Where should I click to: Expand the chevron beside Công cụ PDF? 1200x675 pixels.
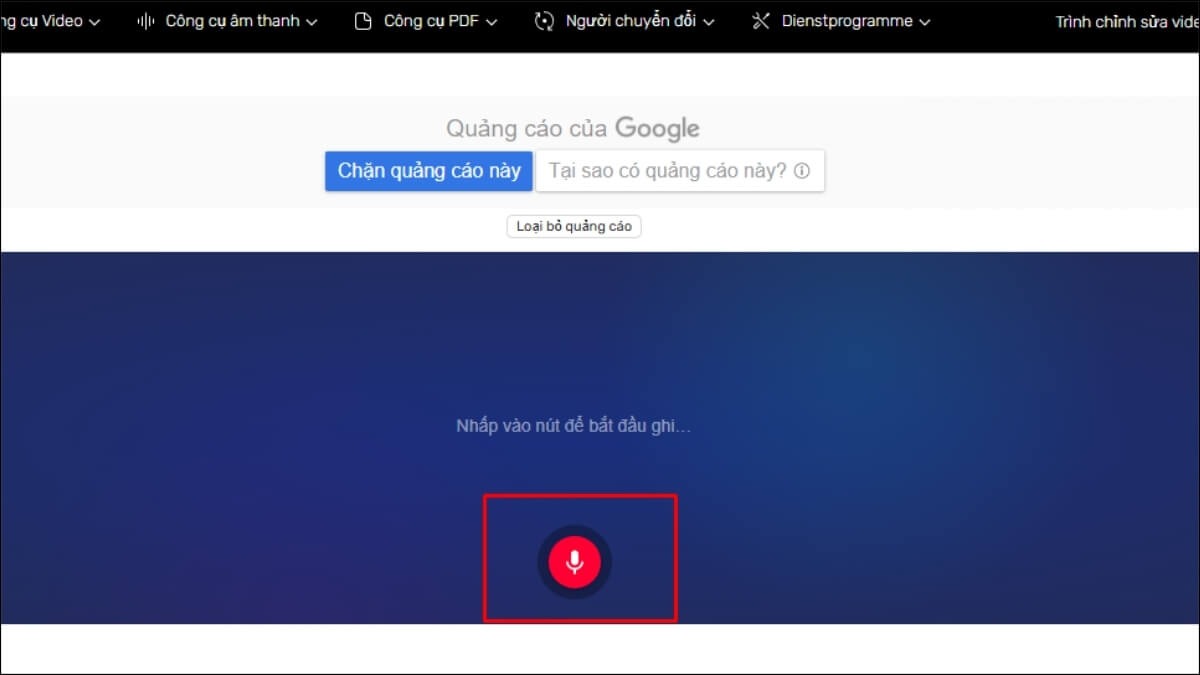coord(491,22)
